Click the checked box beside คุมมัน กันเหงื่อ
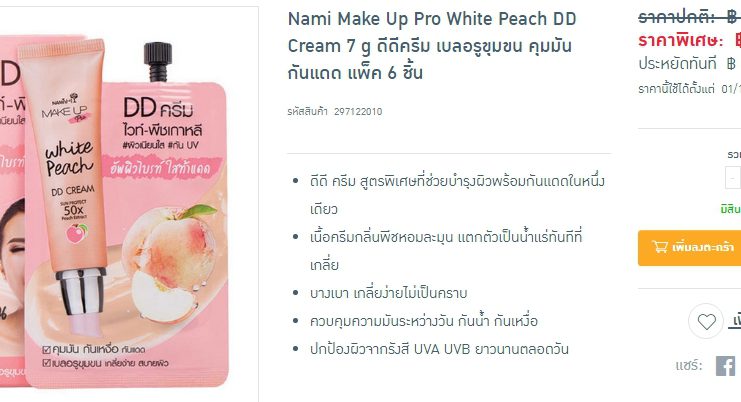Image resolution: width=741 pixels, height=402 pixels. pyautogui.click(x=46, y=350)
